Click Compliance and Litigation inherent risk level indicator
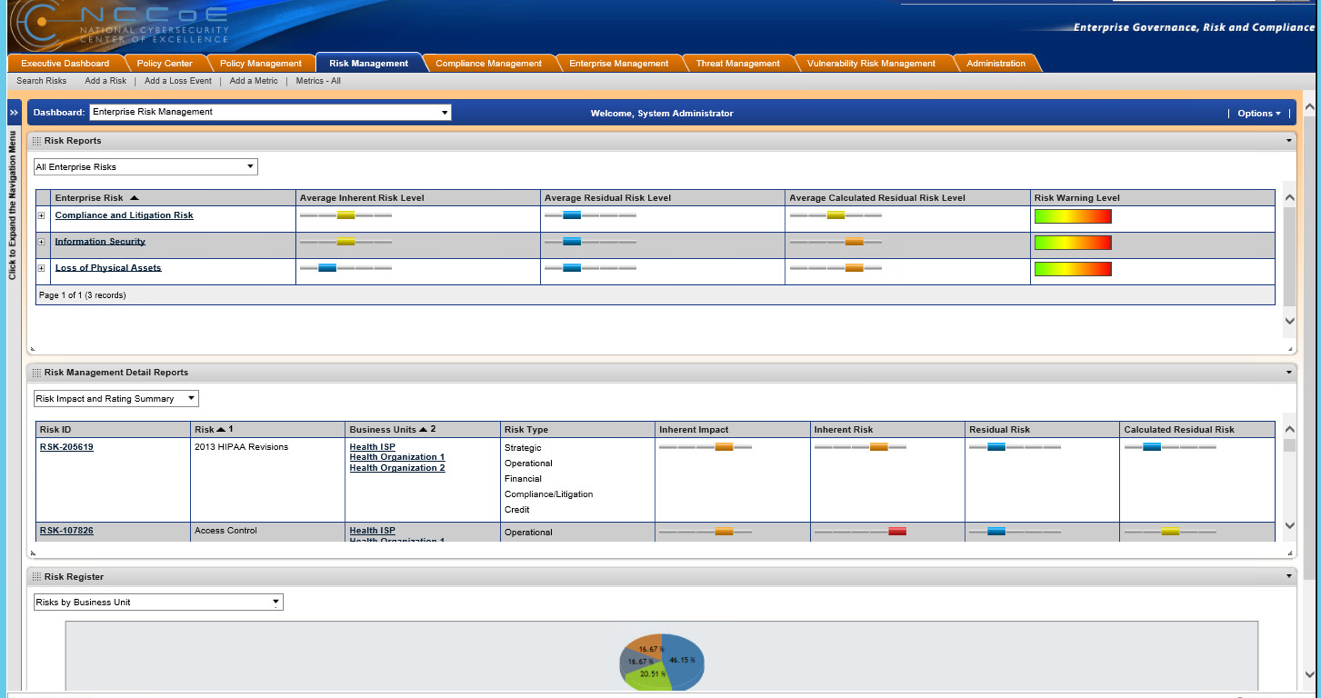Image resolution: width=1321 pixels, height=698 pixels. click(x=346, y=215)
